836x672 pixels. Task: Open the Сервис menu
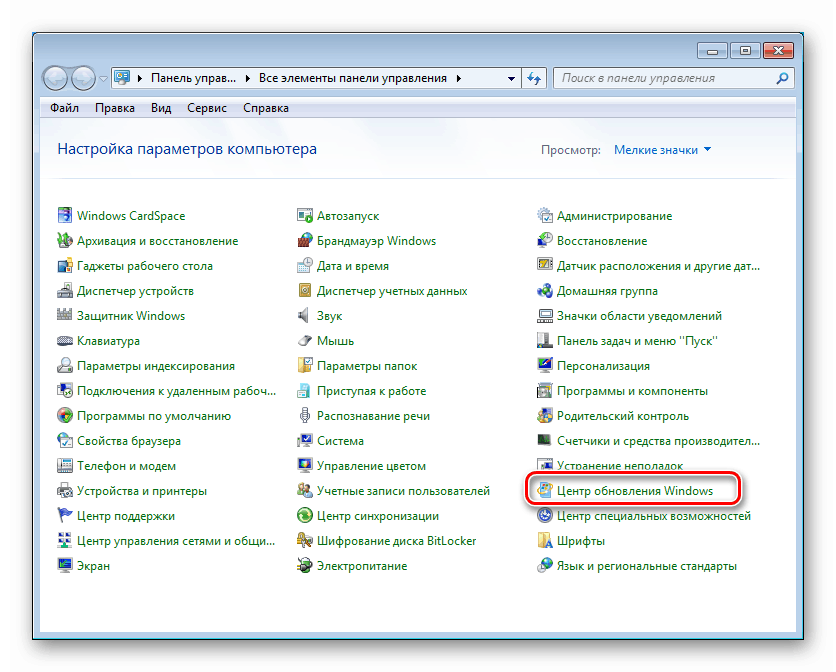point(206,107)
